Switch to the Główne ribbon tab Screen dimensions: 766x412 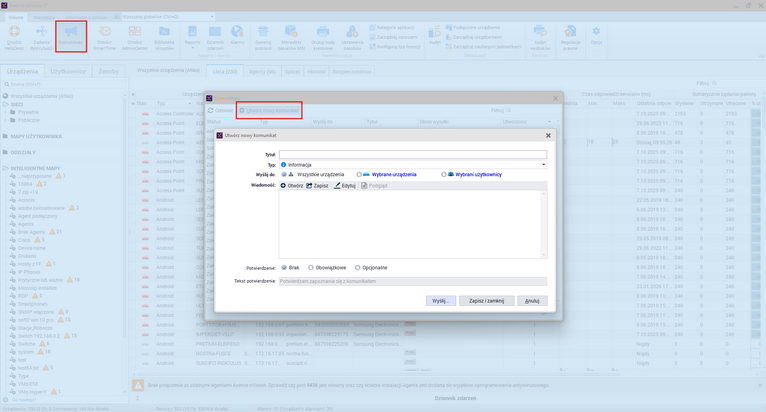coord(16,17)
